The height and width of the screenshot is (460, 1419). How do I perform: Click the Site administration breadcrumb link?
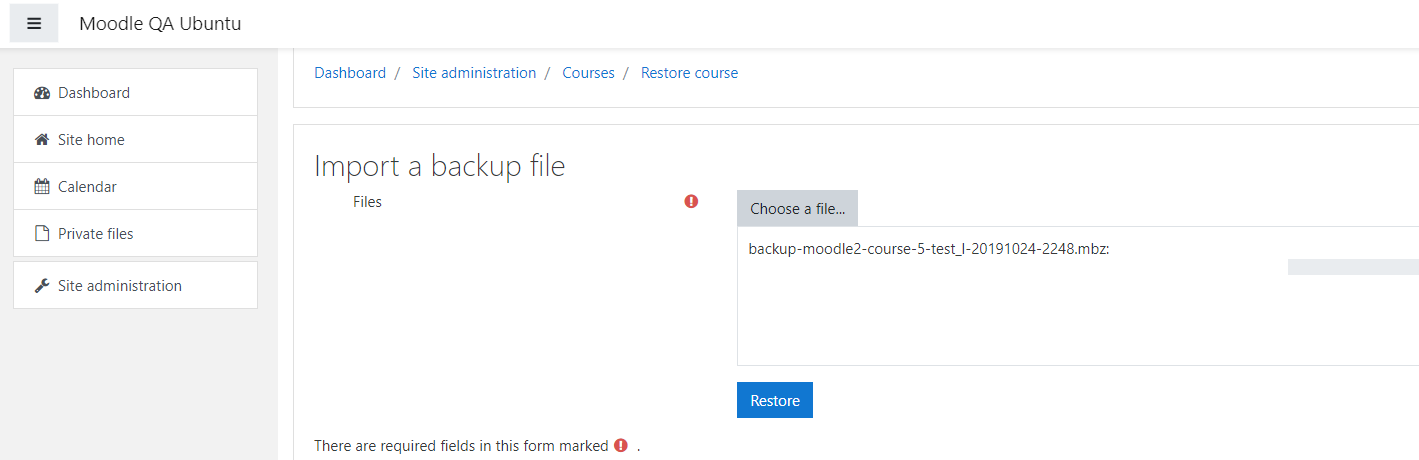(474, 73)
